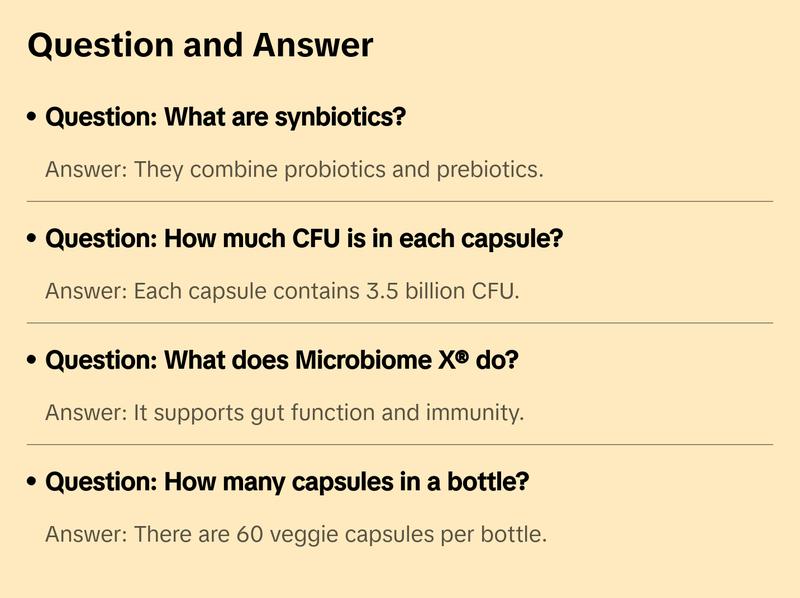The image size is (800, 598).
Task: Select the "What does Microbiome X® do?" question
Action: point(282,361)
